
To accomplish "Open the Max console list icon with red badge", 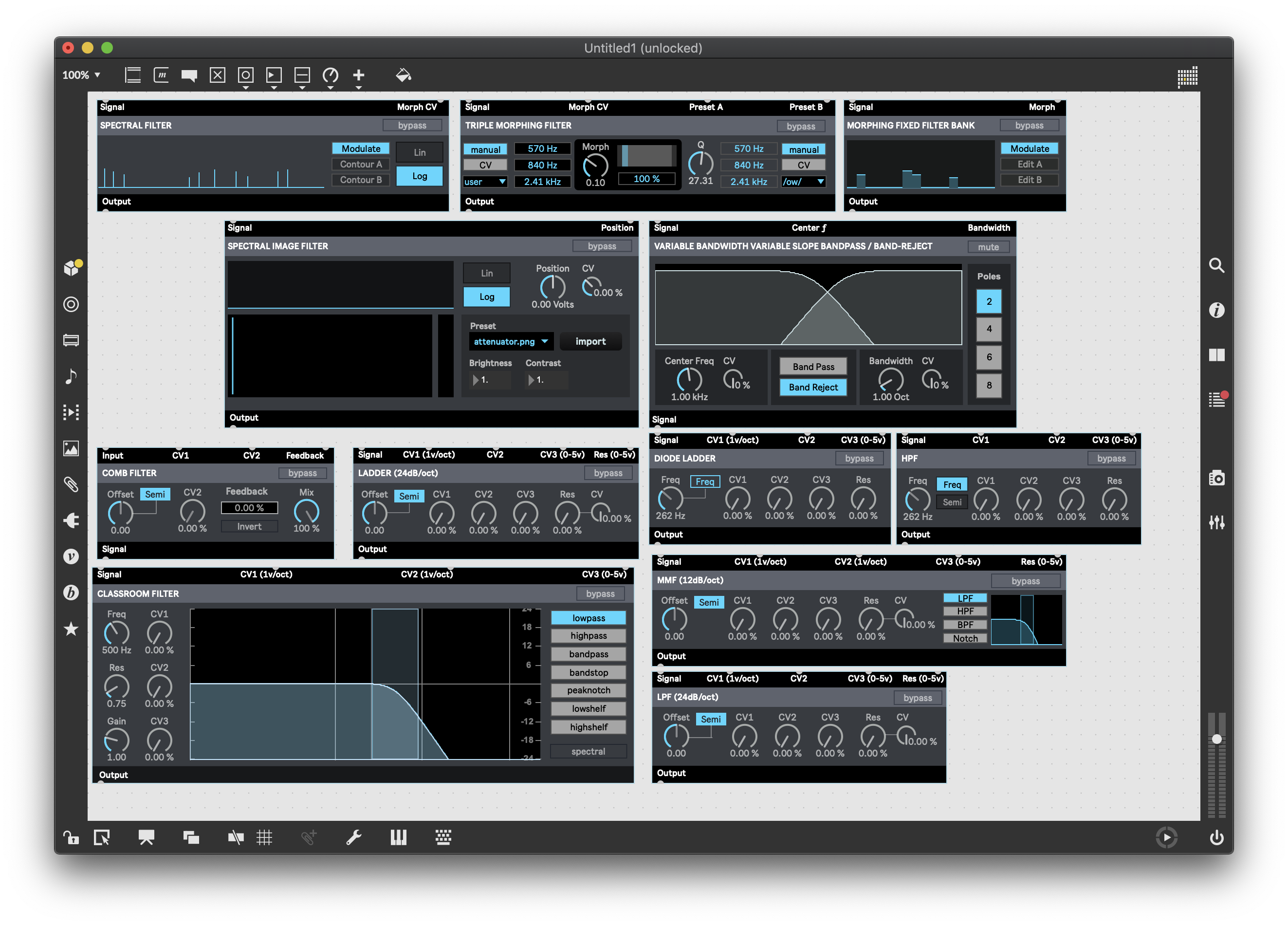I will [x=1217, y=399].
